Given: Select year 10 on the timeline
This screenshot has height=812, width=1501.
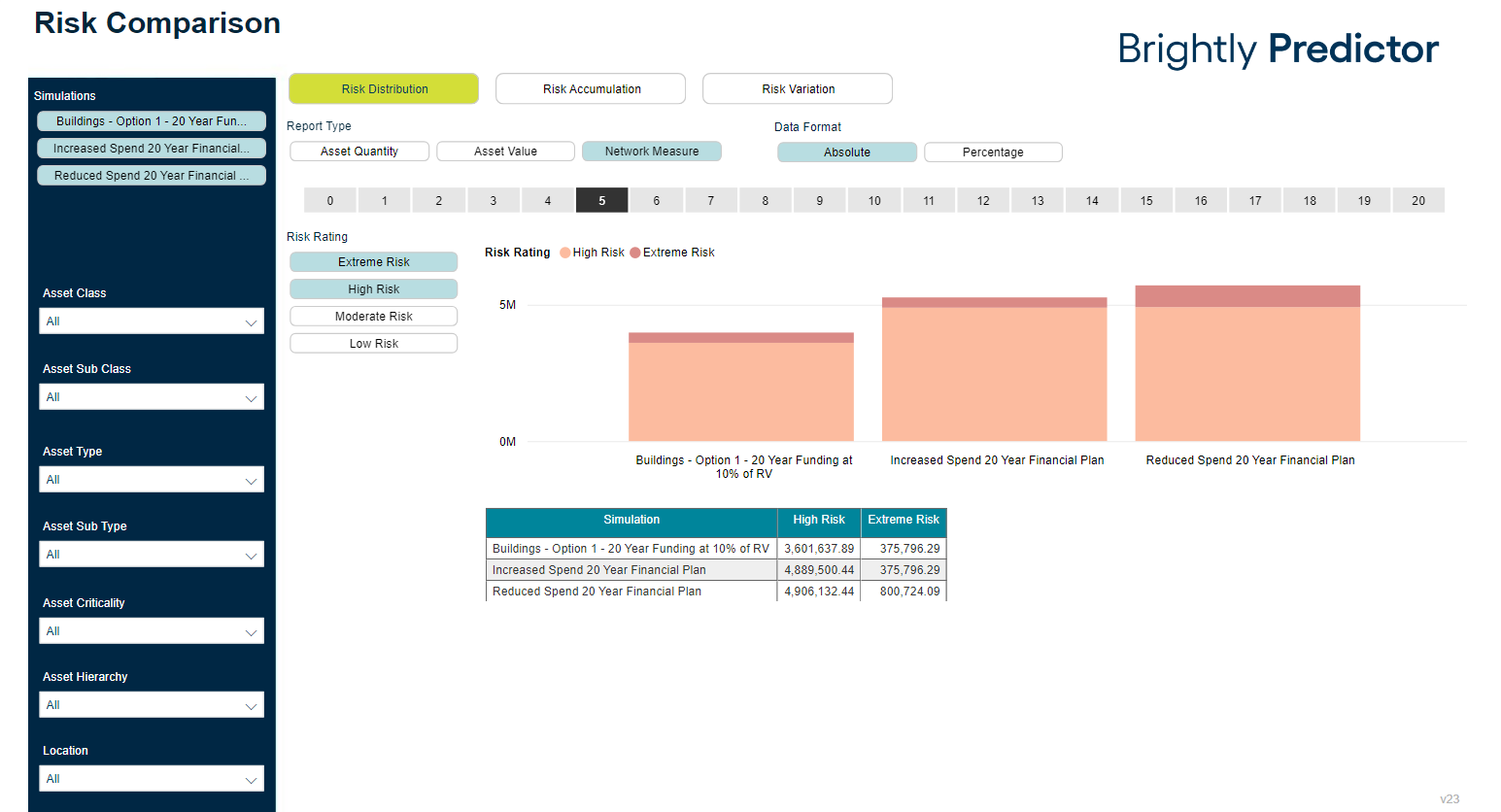Looking at the screenshot, I should pos(874,201).
